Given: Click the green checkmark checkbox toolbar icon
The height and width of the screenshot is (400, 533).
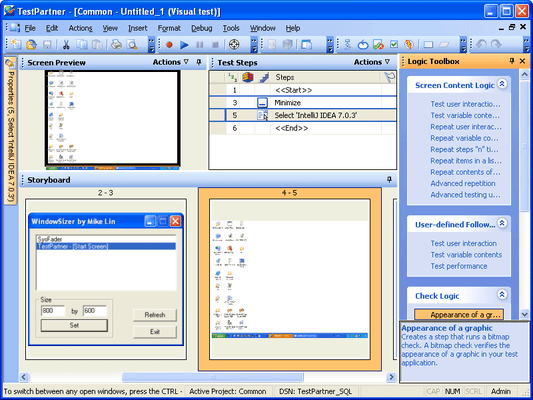Looking at the screenshot, I should (394, 45).
